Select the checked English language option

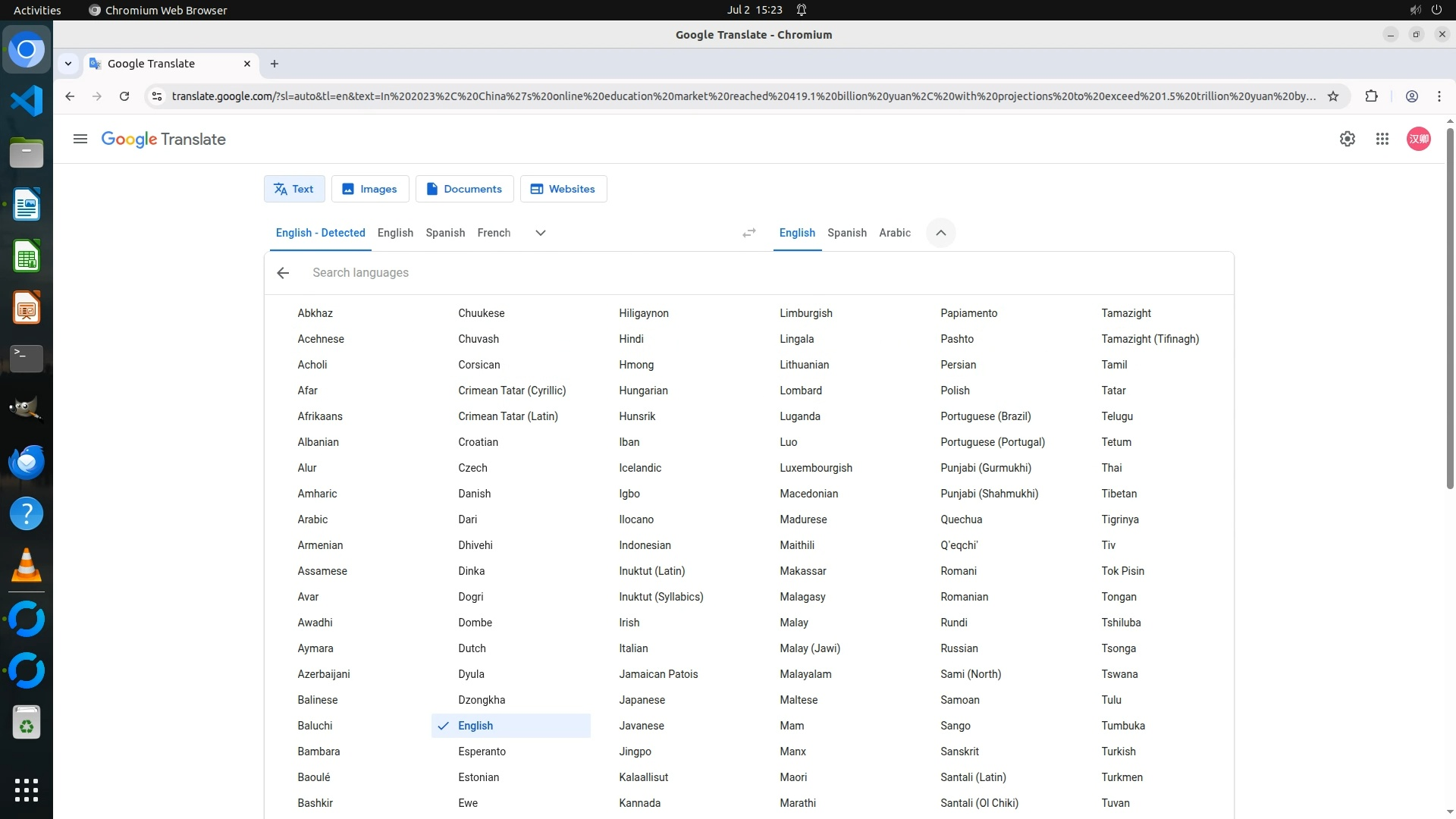[475, 726]
